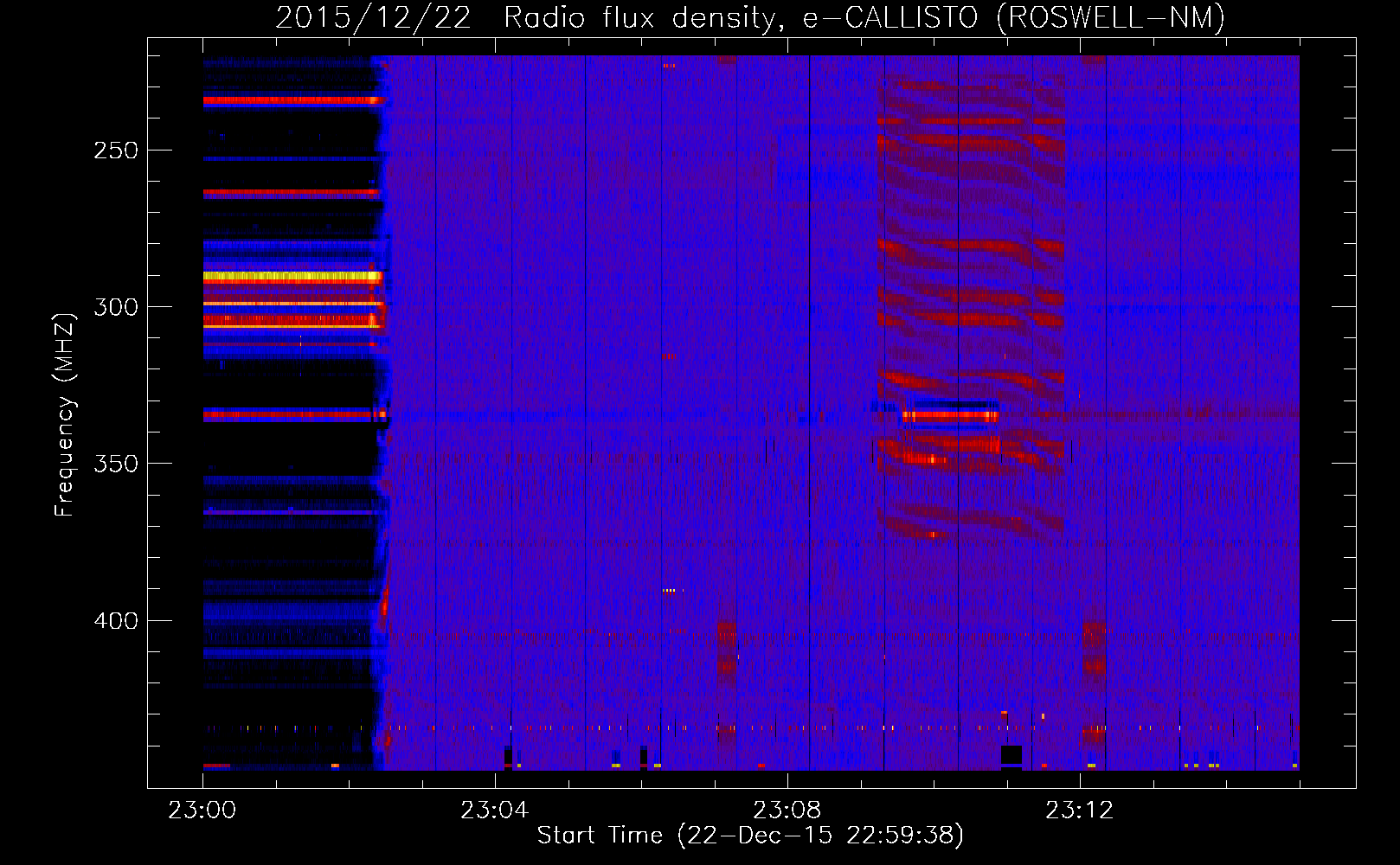Screen dimensions: 1400x865
Task: Click the red patch near 410 MHz at 23:07
Action: [x=727, y=649]
